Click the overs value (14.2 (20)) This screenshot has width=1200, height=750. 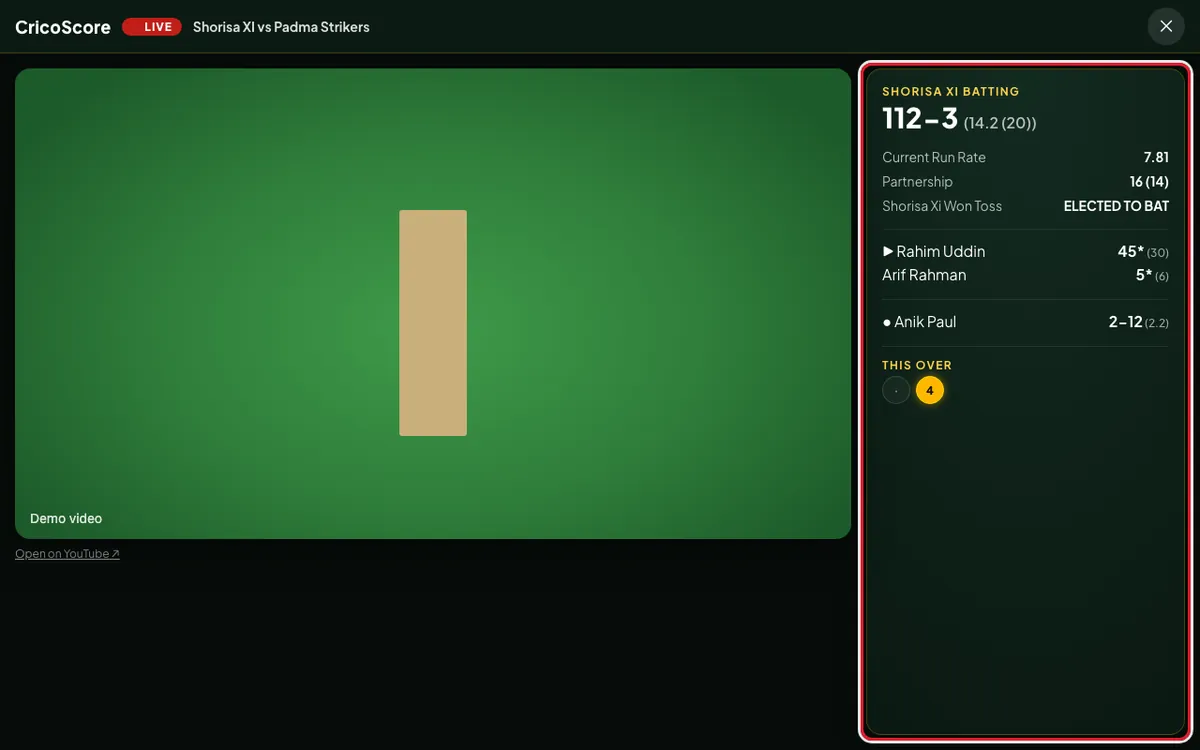(x=1000, y=123)
